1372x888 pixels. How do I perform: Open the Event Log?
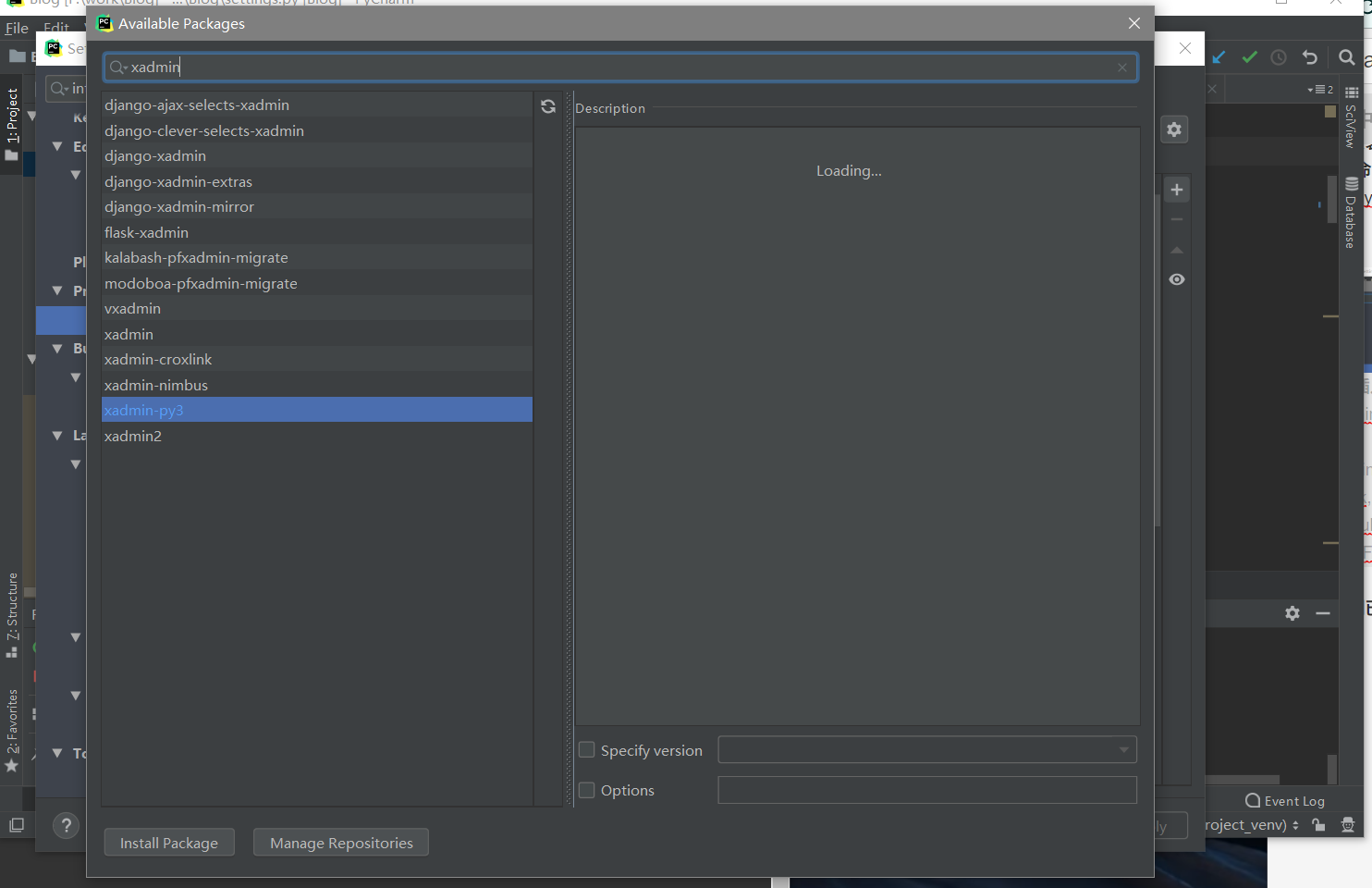[x=1285, y=801]
